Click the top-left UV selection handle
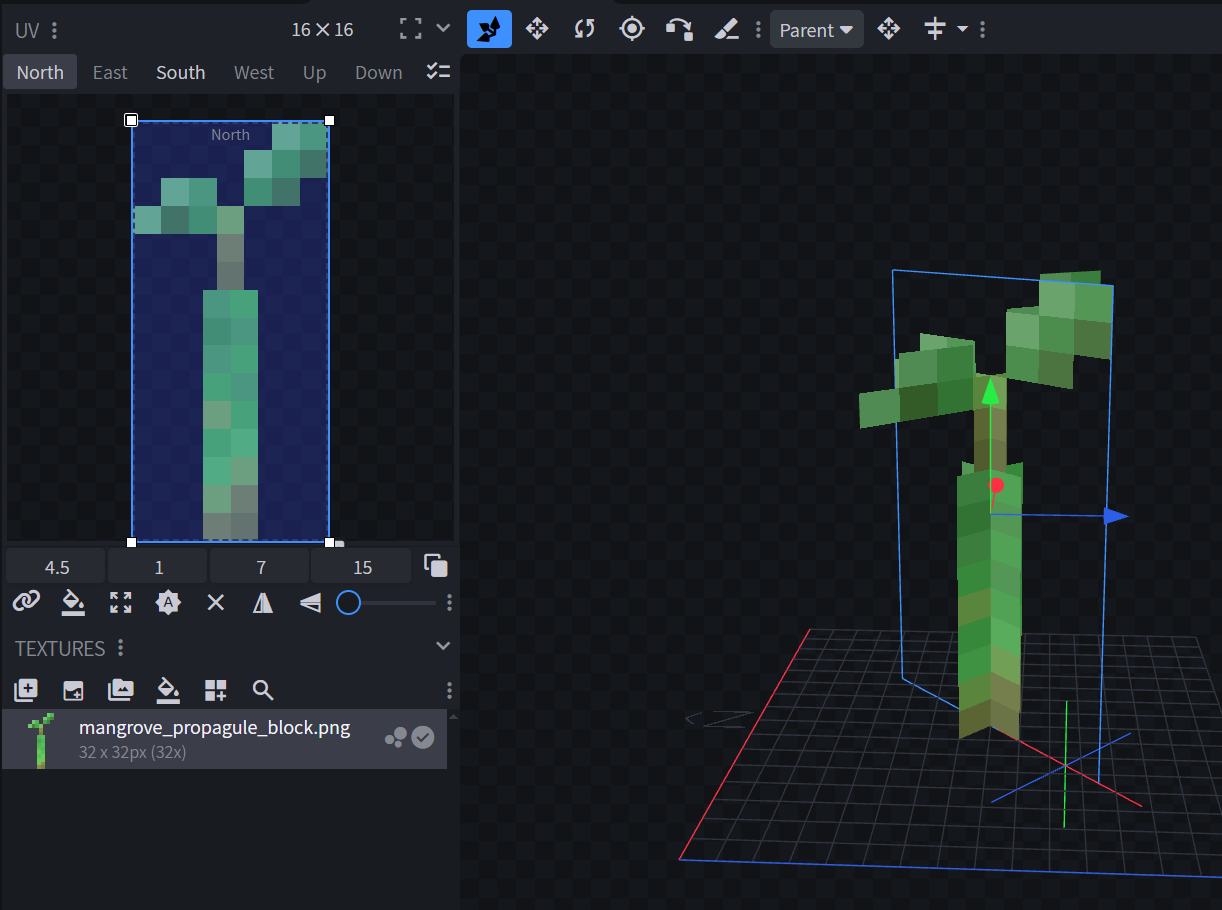 (x=131, y=120)
